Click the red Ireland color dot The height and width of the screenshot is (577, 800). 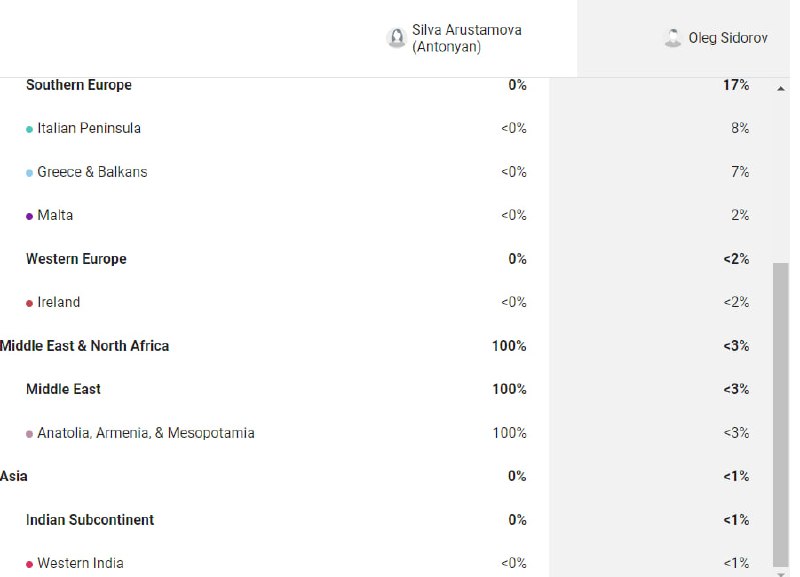pos(29,303)
